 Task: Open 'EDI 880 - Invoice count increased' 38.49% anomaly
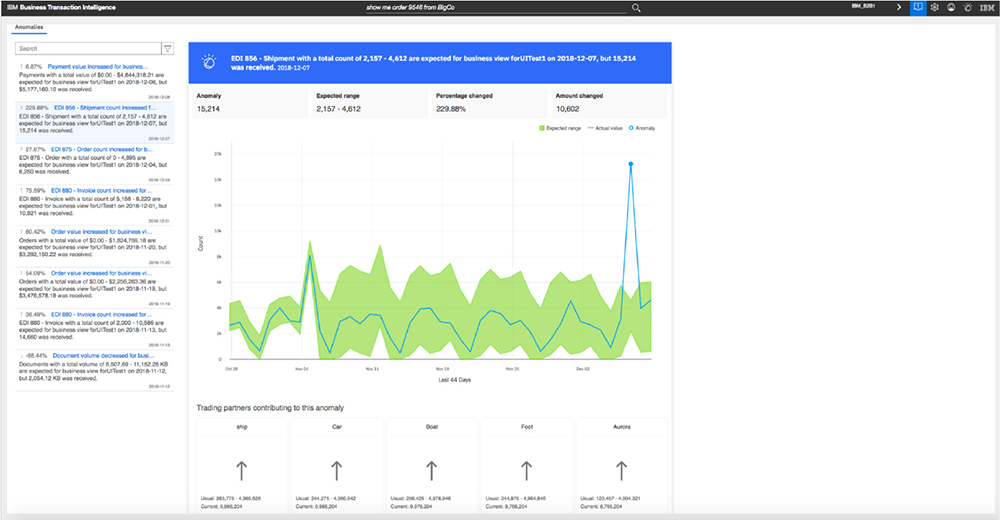point(101,315)
